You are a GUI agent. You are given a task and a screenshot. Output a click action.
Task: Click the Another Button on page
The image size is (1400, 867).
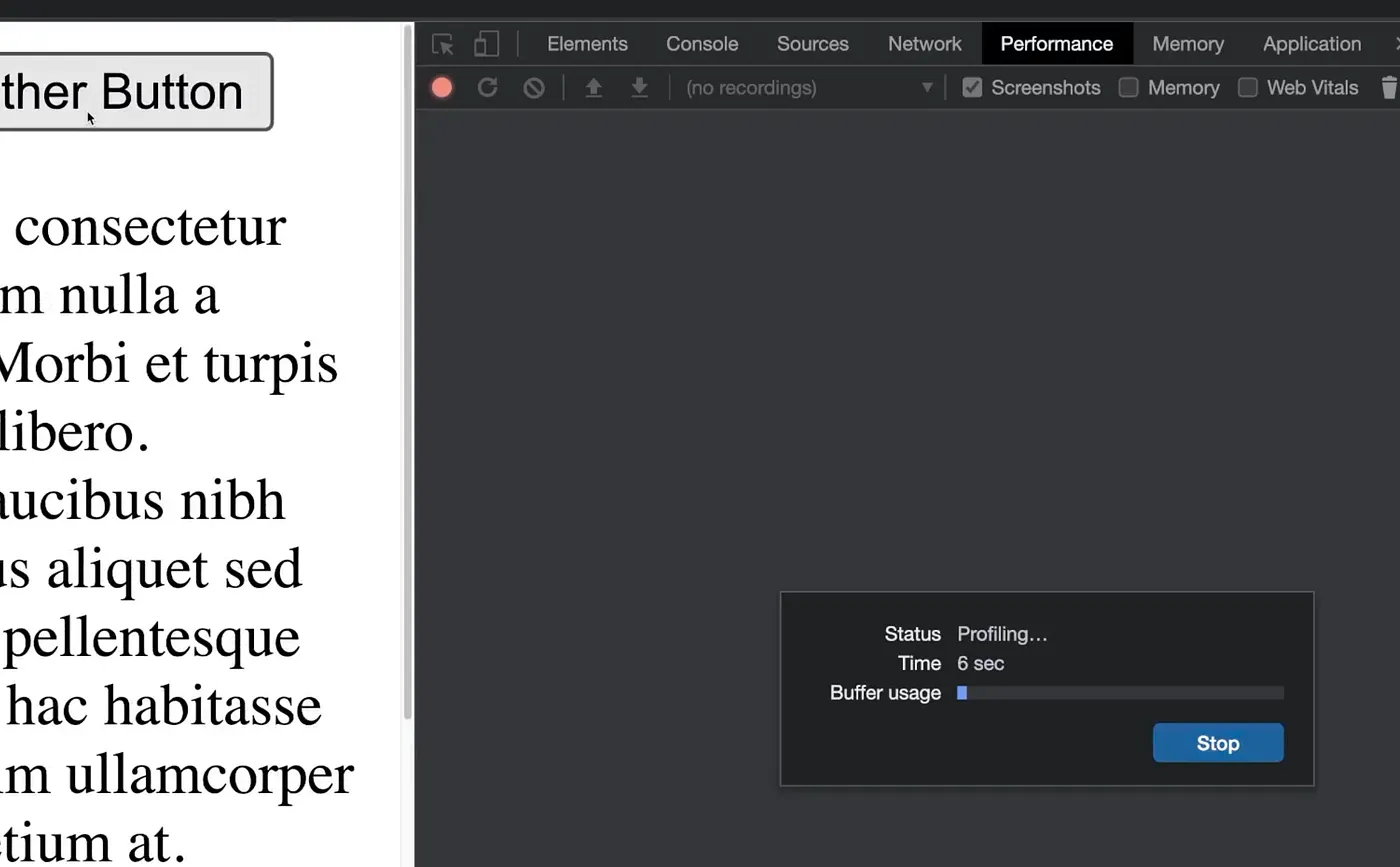click(x=135, y=92)
